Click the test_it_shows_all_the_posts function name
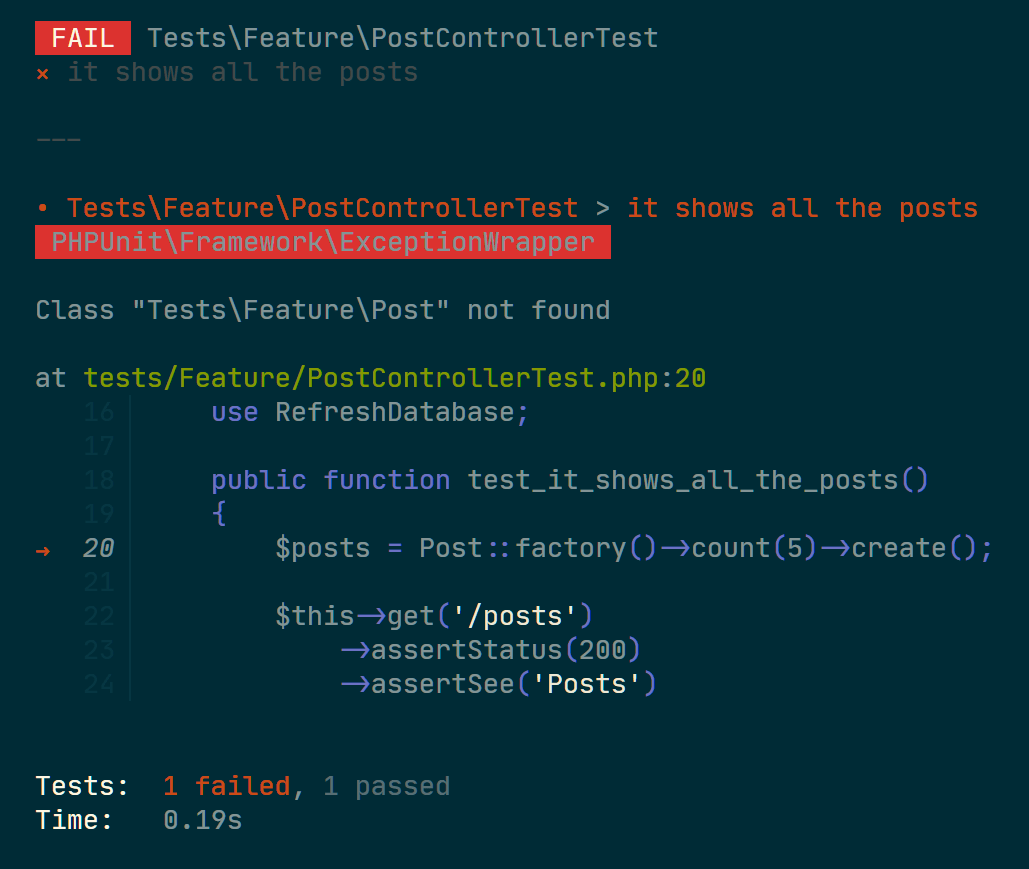This screenshot has height=869, width=1029. tap(682, 480)
